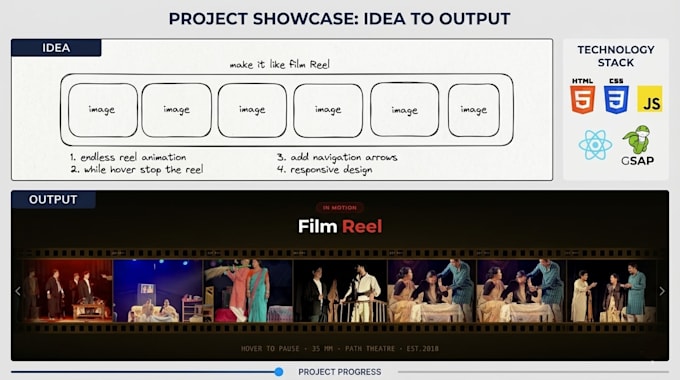Click the red IN MOTION badge
Image resolution: width=680 pixels, height=380 pixels.
pos(340,208)
